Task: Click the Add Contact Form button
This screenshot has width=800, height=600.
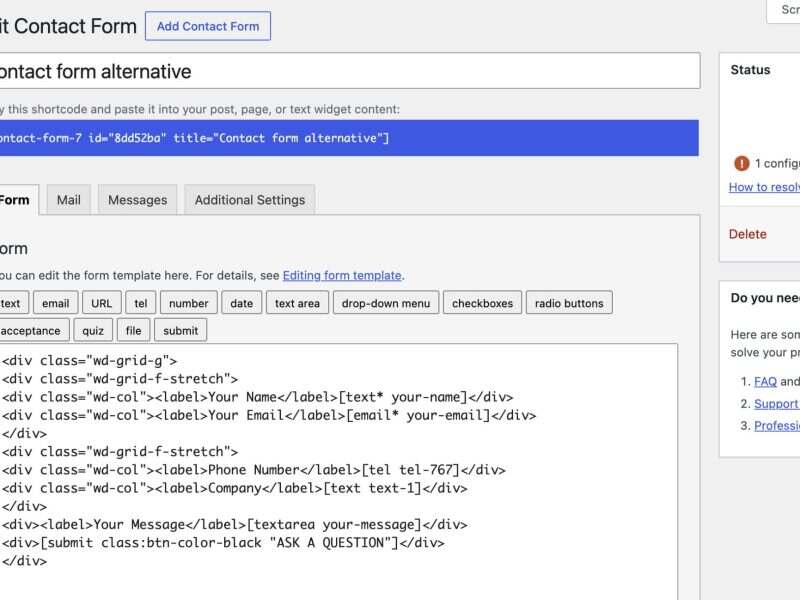Action: tap(208, 26)
